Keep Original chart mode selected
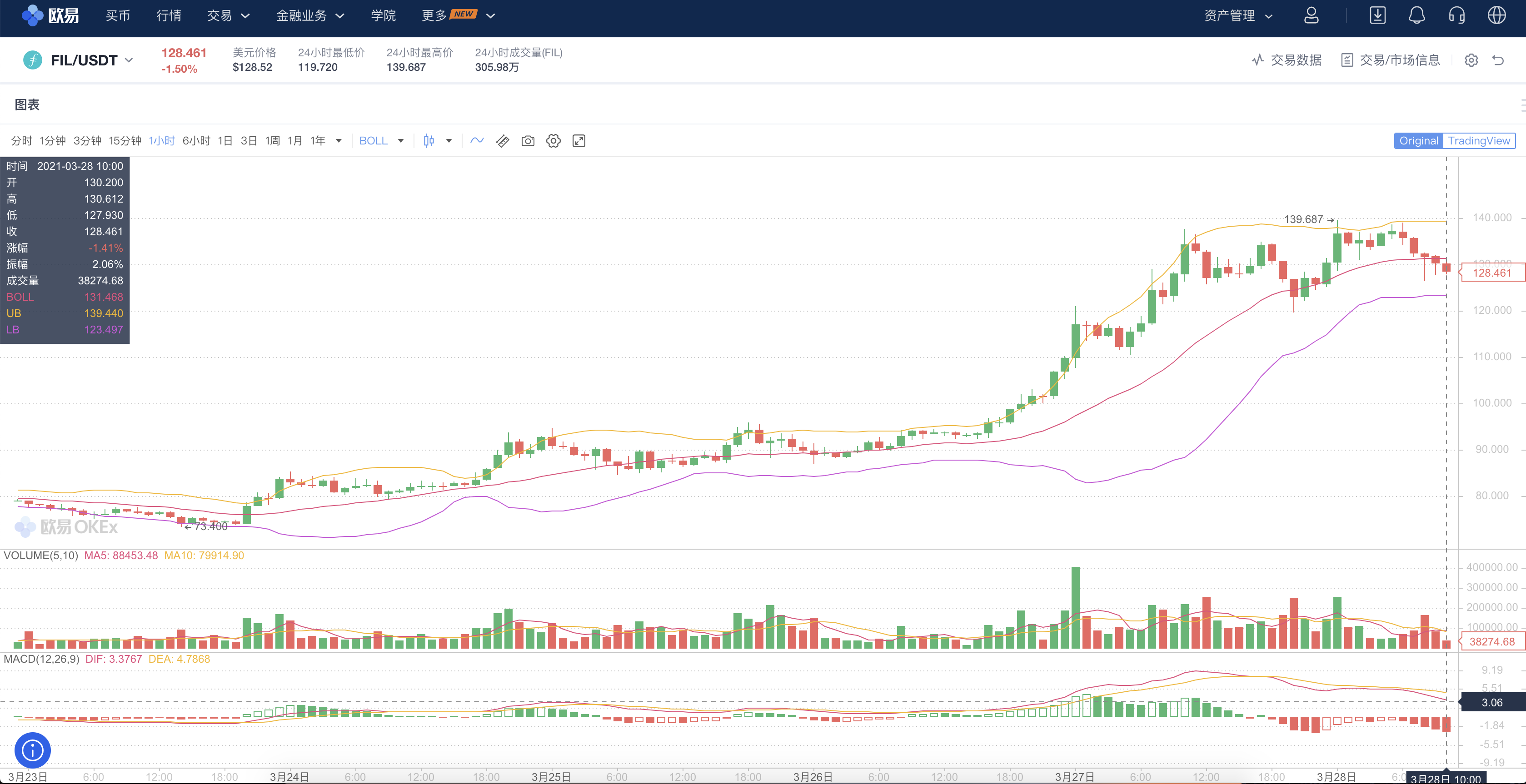This screenshot has width=1526, height=784. (x=1417, y=140)
